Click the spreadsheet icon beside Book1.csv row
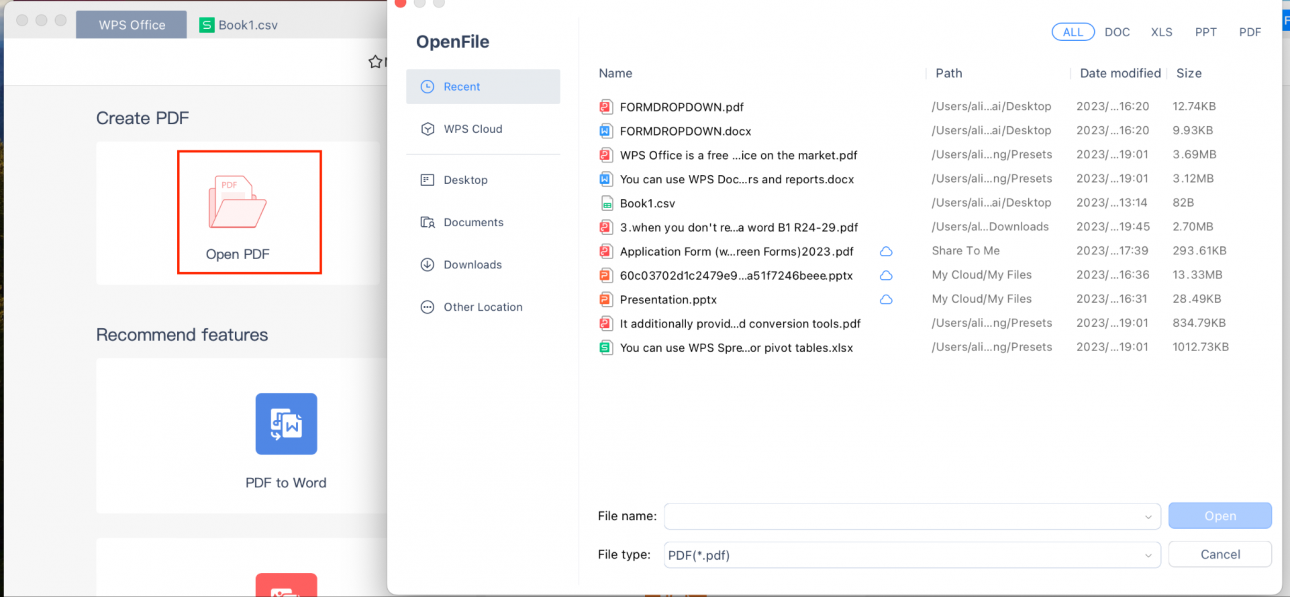 point(605,203)
